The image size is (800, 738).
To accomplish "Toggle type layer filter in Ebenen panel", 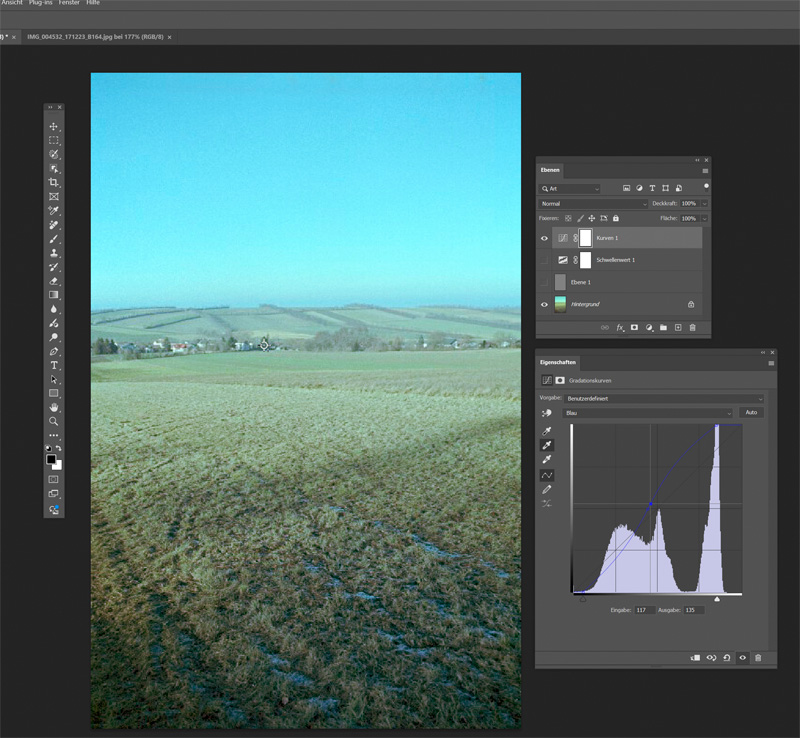I will (x=652, y=188).
